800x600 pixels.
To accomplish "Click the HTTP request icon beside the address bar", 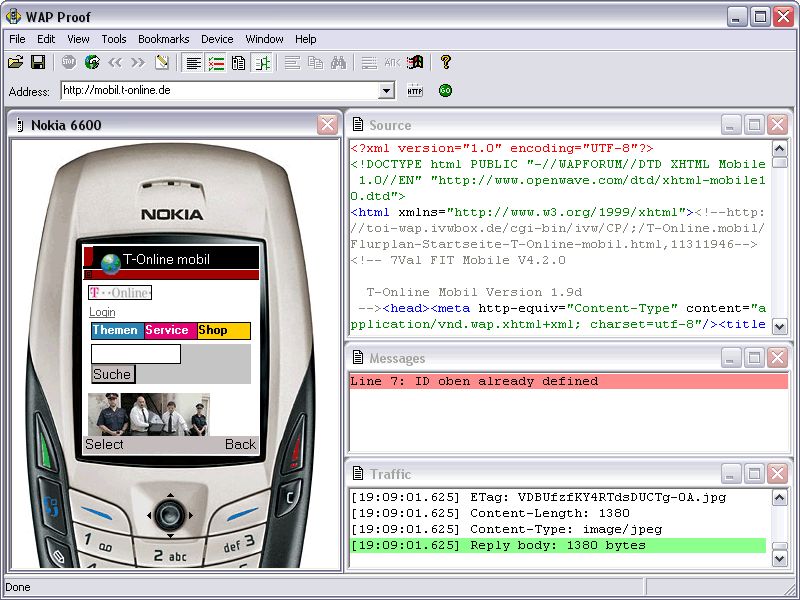I will pyautogui.click(x=415, y=91).
